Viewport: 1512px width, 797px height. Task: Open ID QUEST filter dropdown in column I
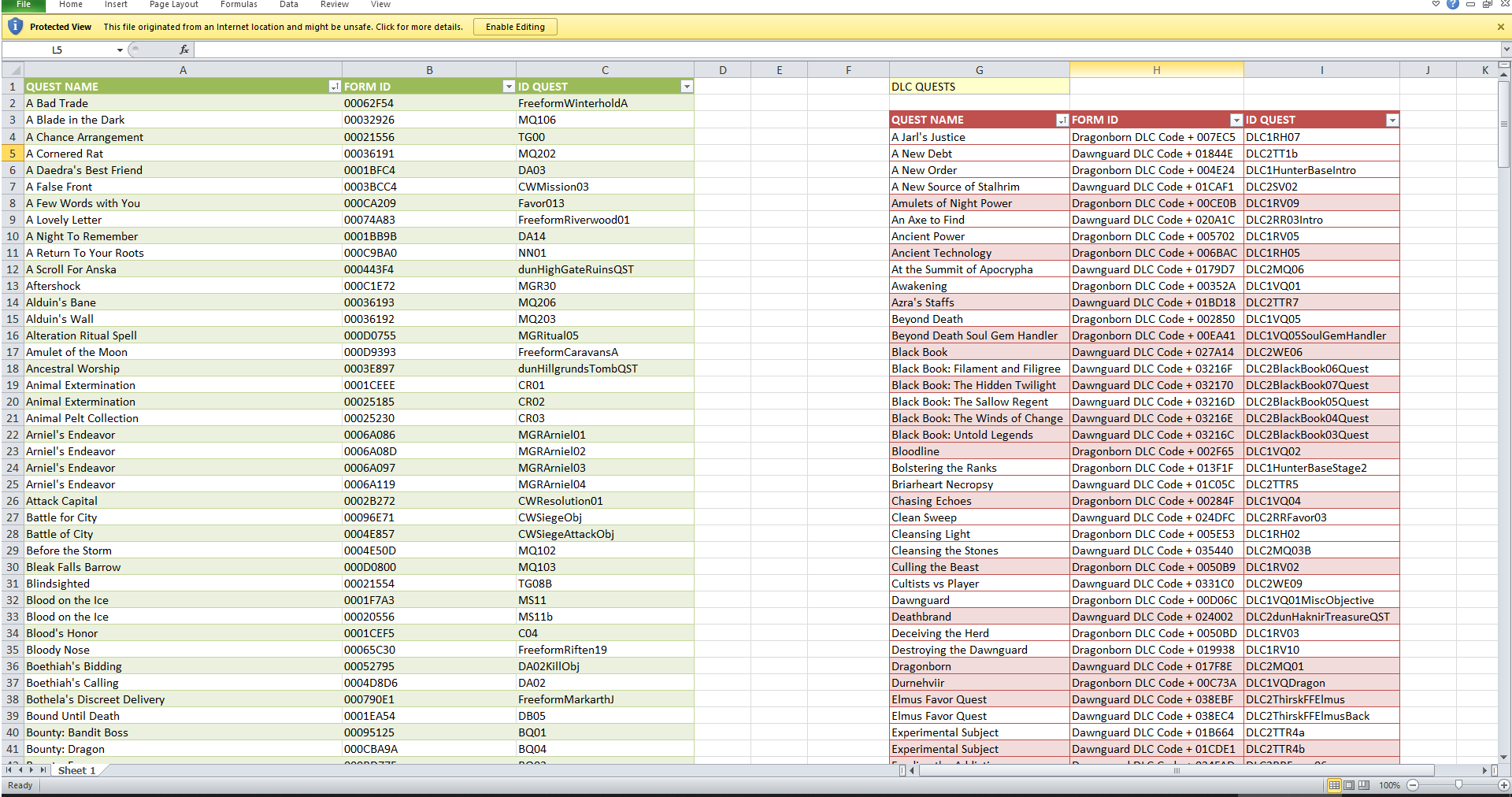tap(1392, 120)
